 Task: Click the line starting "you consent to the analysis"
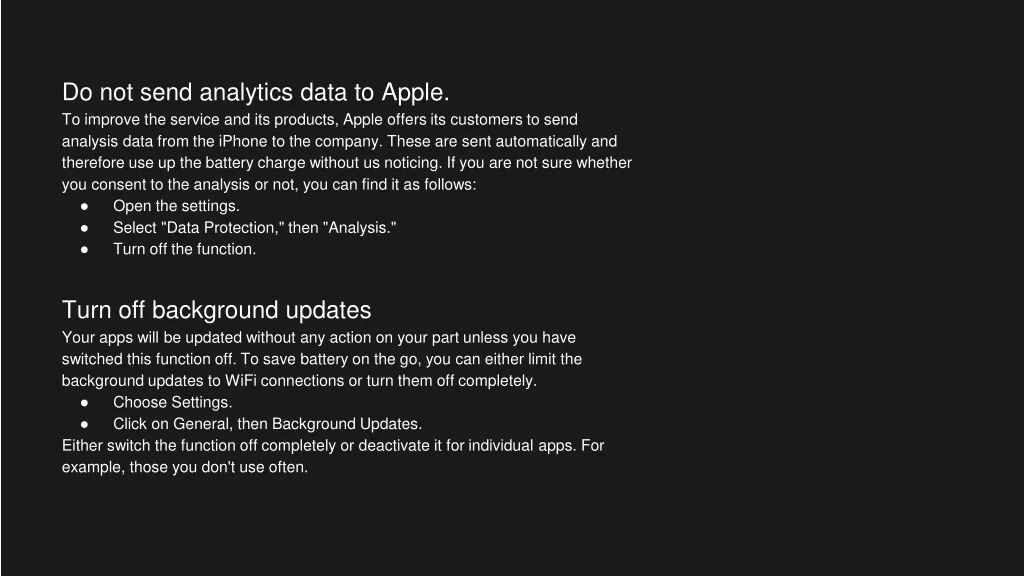point(269,185)
